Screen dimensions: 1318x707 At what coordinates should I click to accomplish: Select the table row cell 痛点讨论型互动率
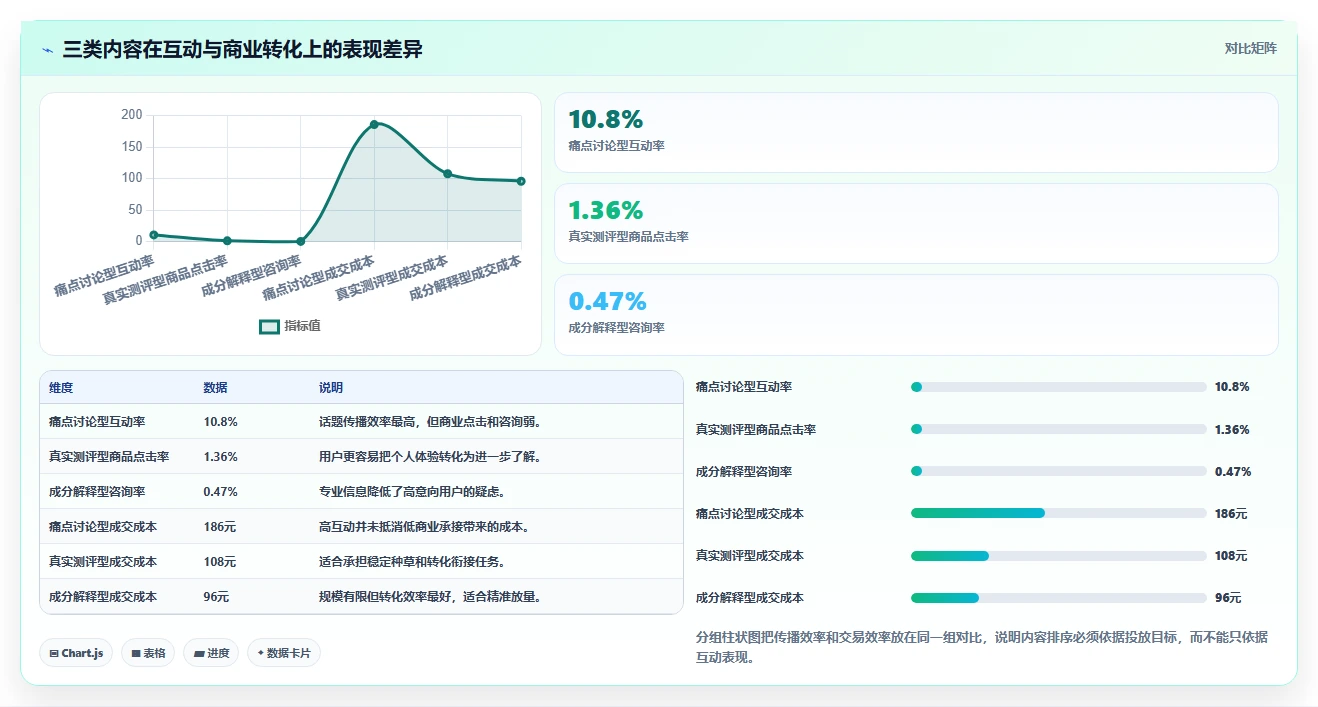pos(97,422)
